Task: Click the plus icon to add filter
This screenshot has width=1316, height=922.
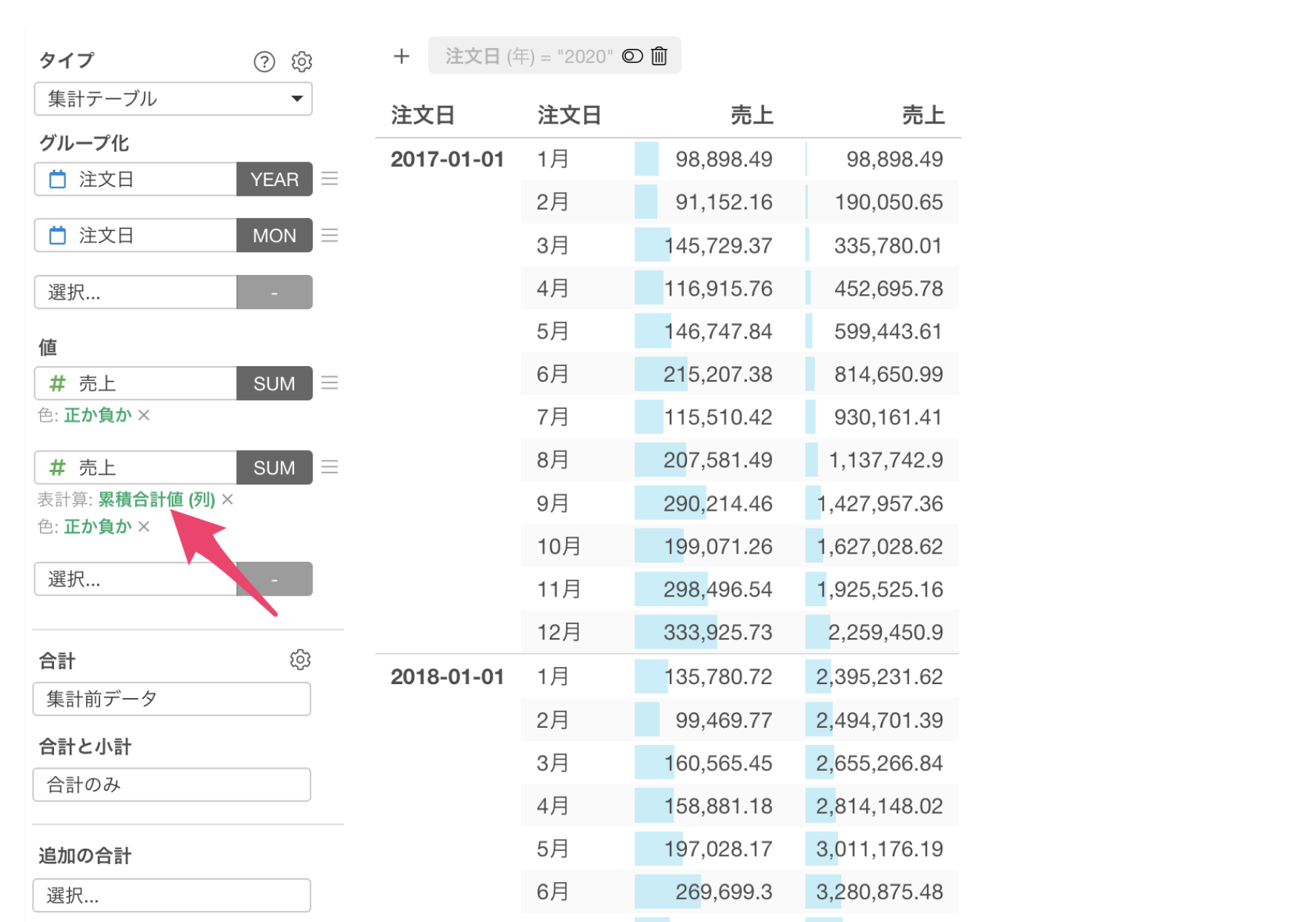Action: click(x=402, y=56)
